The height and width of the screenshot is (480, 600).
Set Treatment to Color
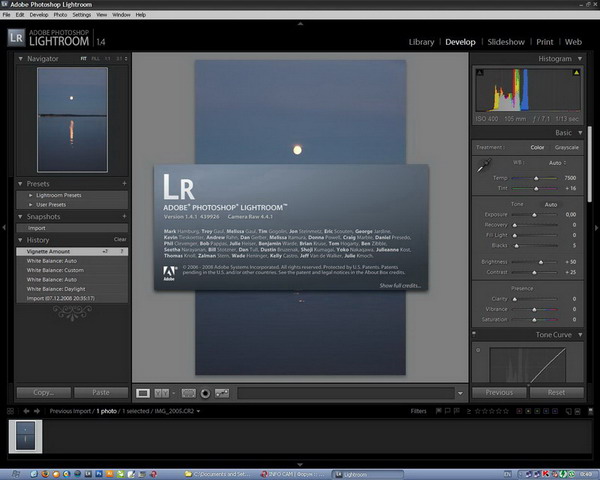pyautogui.click(x=537, y=147)
